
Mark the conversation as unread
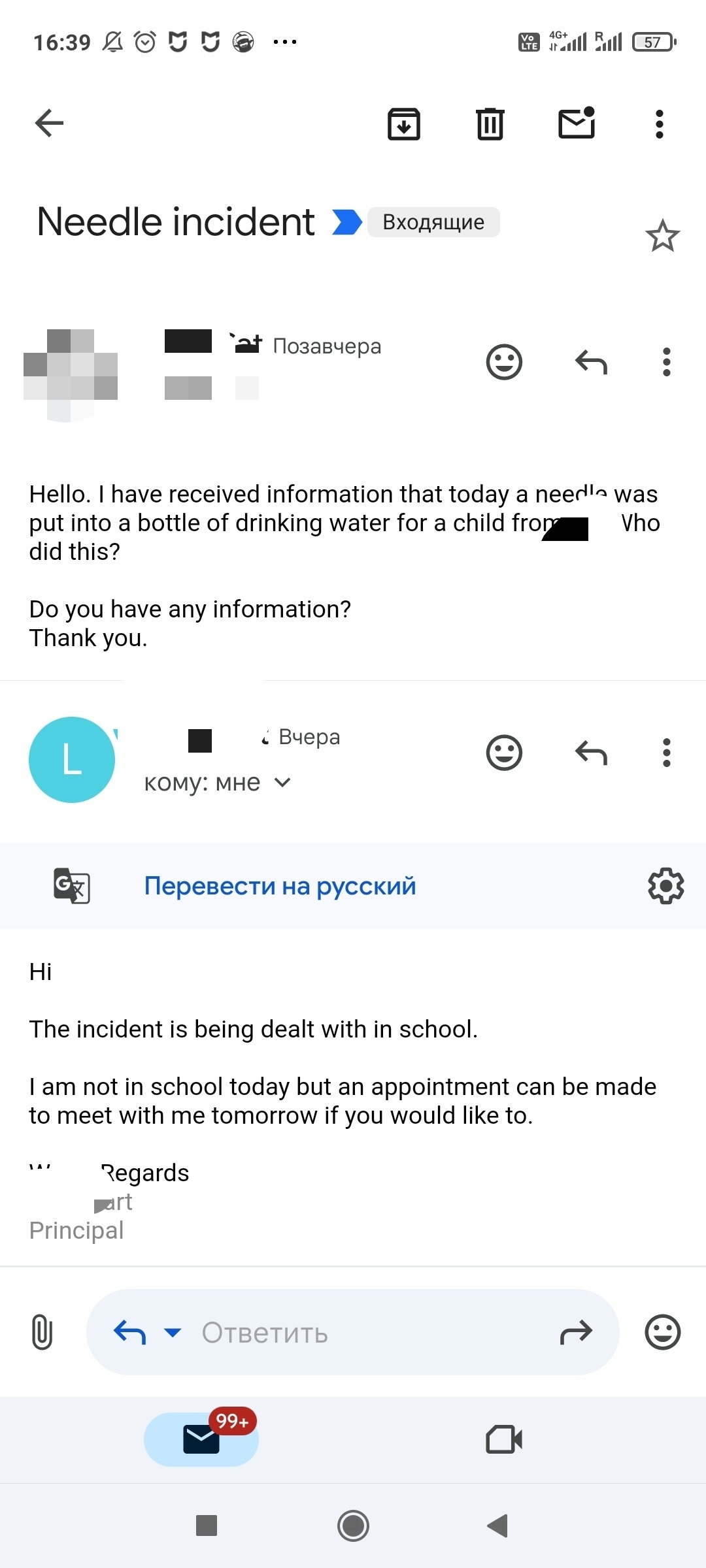(577, 123)
